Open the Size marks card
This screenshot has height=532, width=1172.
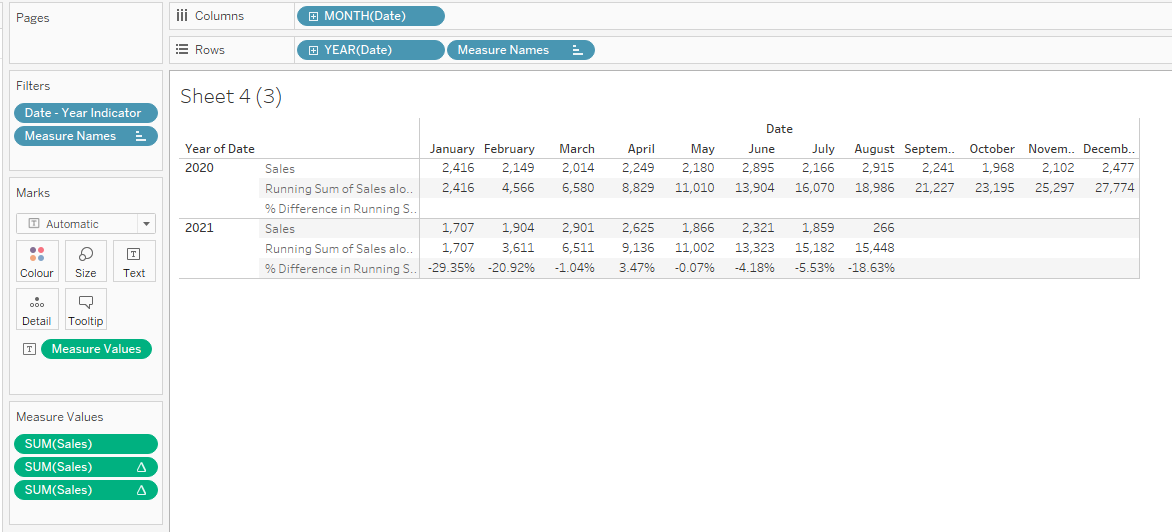tap(85, 261)
